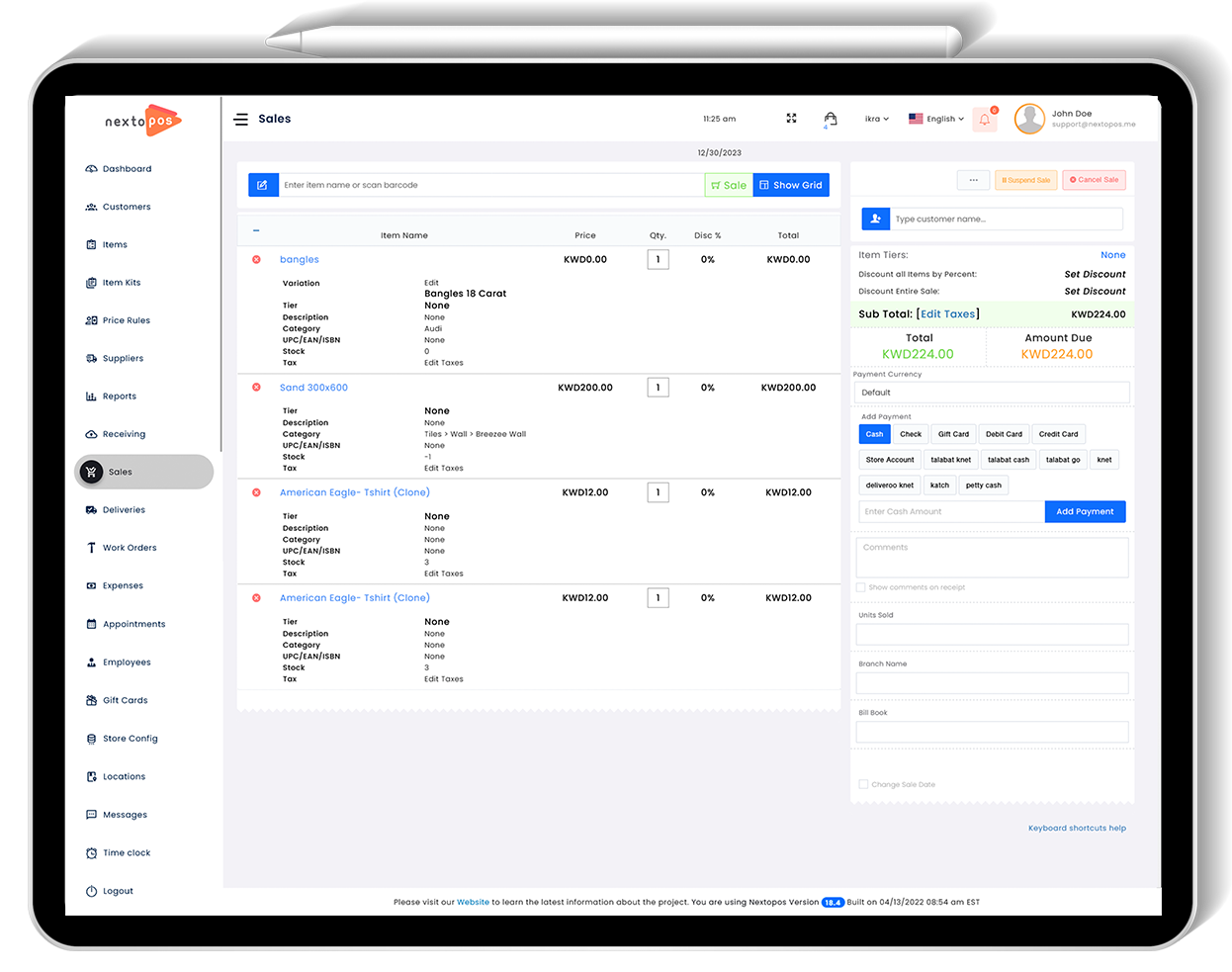Open the English language dropdown

pos(936,119)
